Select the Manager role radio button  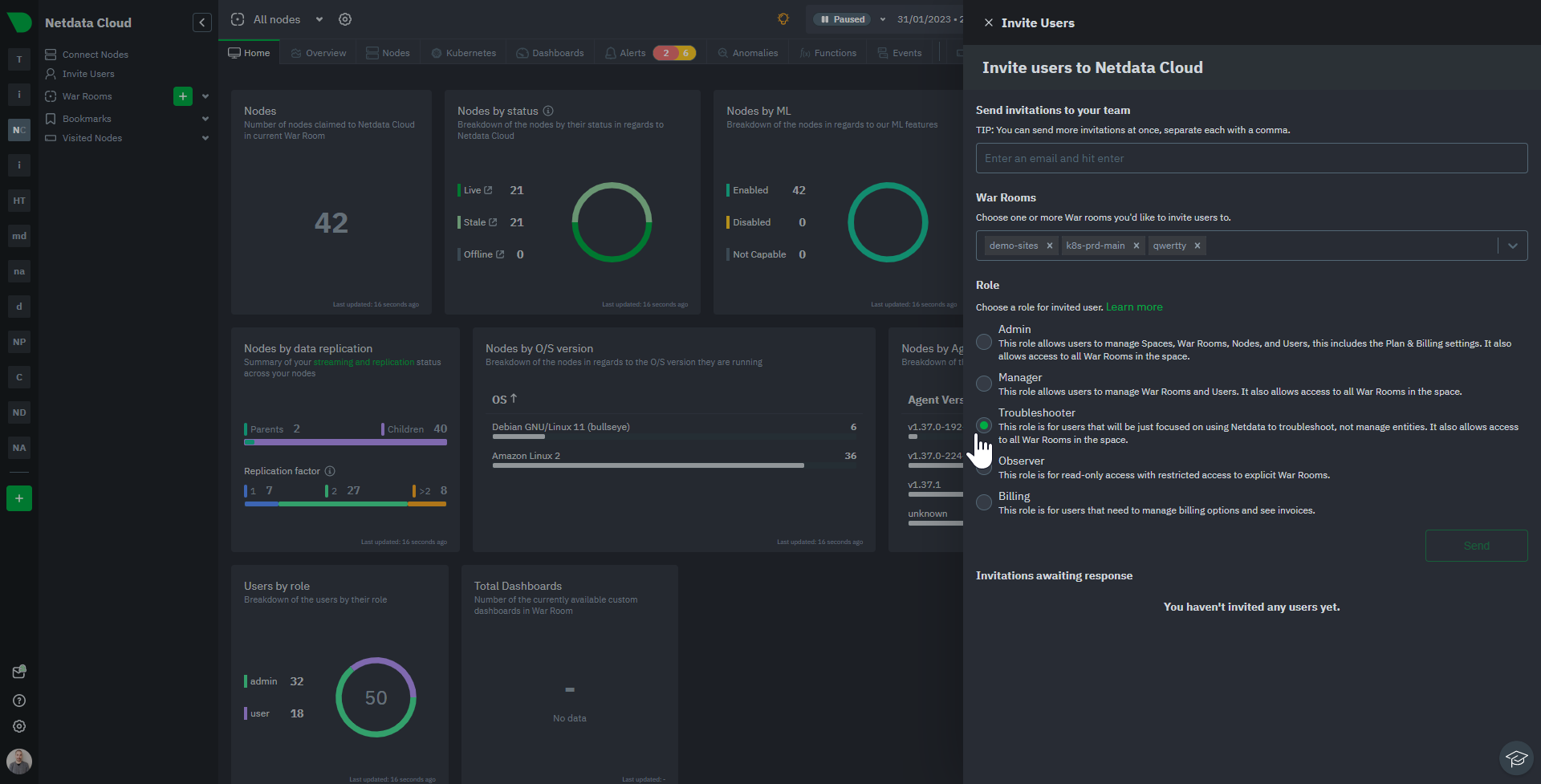coord(984,384)
